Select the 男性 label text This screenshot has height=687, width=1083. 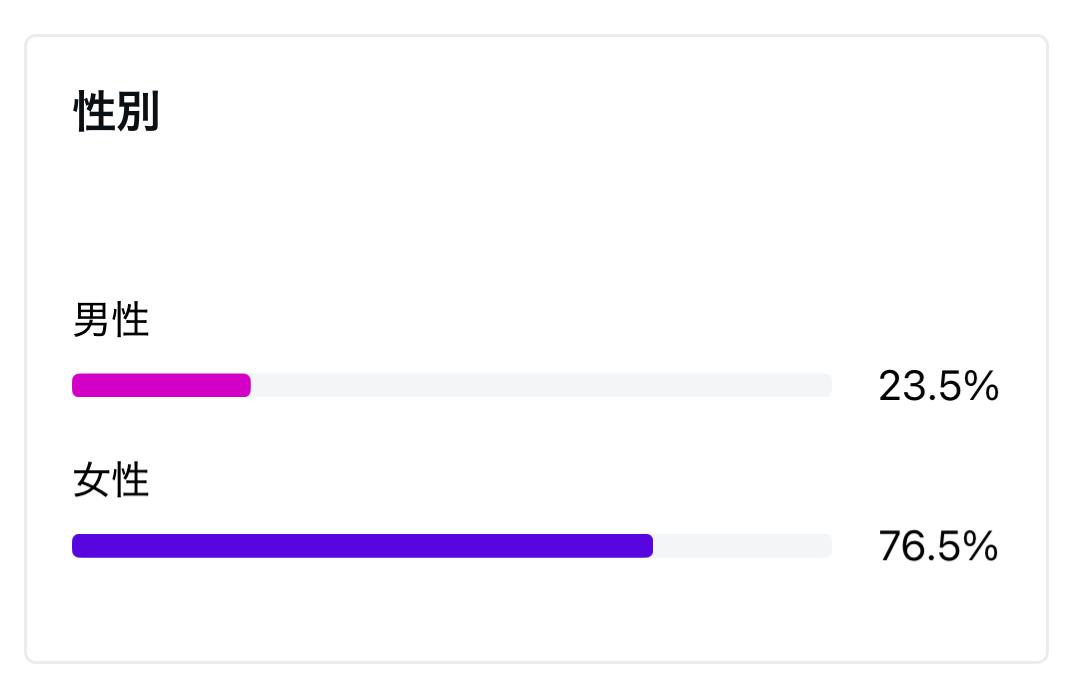[x=111, y=321]
